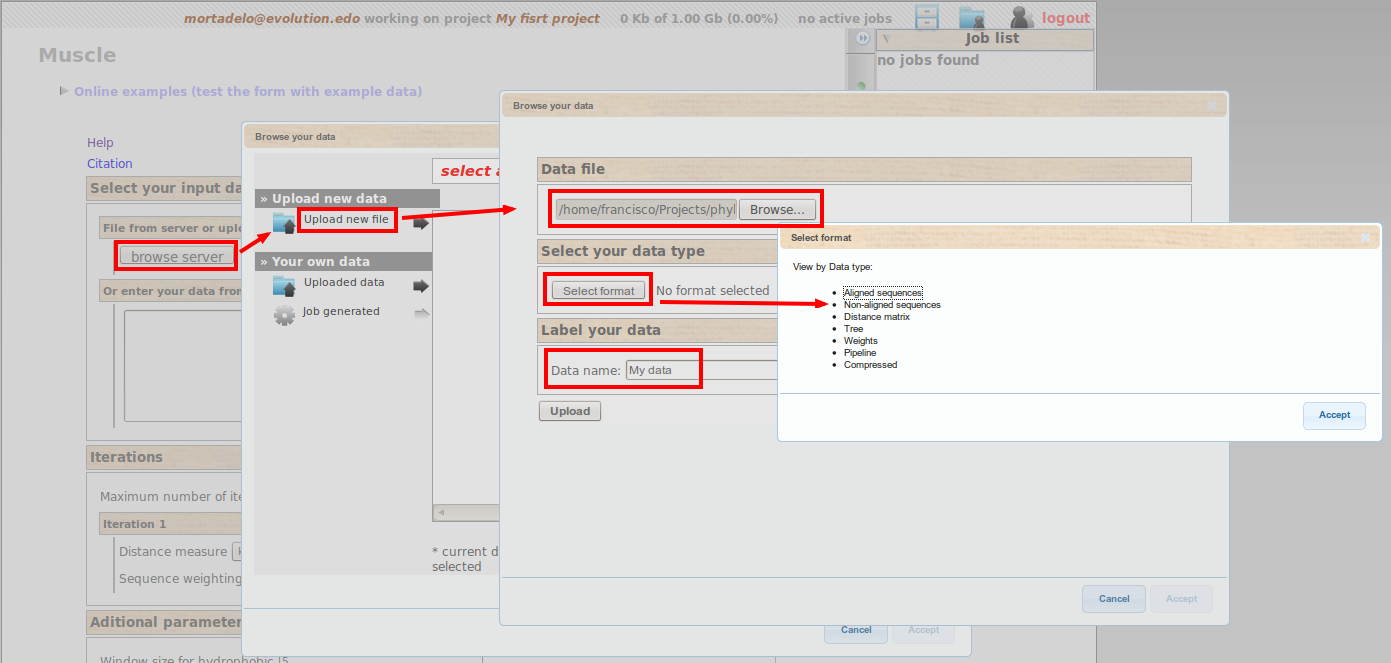Click the arrow next to Uploaded data
Viewport: 1391px width, 663px height.
421,286
